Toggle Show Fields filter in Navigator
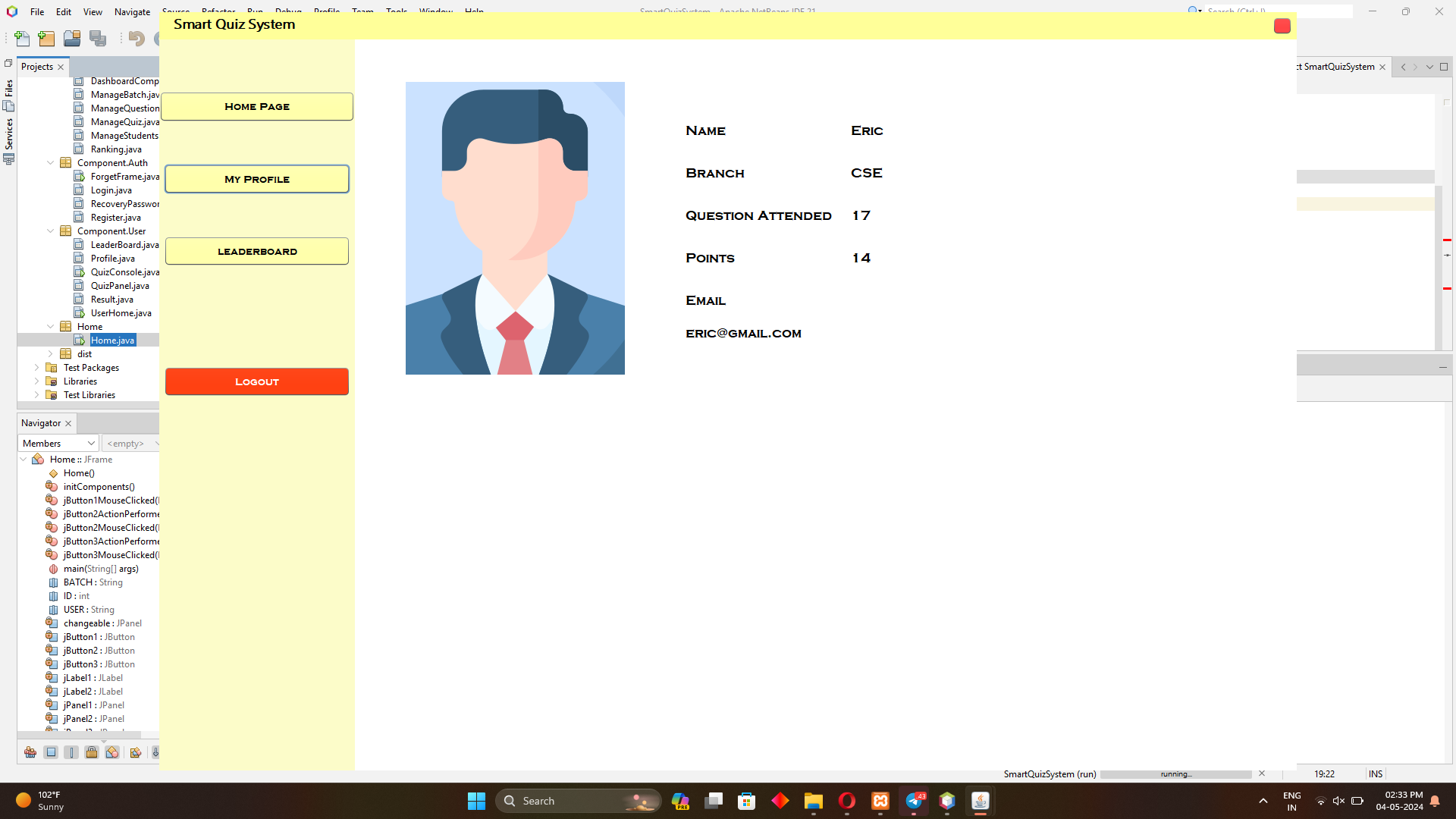The width and height of the screenshot is (1456, 819). click(x=51, y=752)
